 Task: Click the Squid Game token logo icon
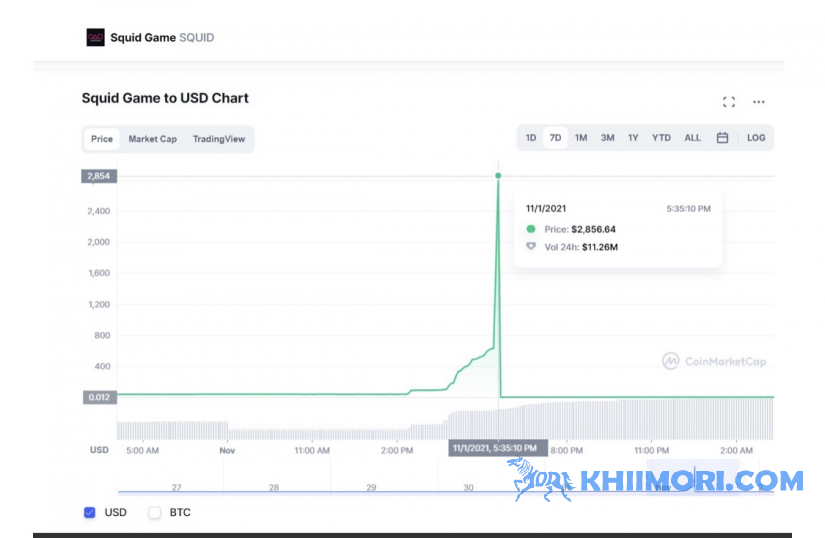coord(95,37)
